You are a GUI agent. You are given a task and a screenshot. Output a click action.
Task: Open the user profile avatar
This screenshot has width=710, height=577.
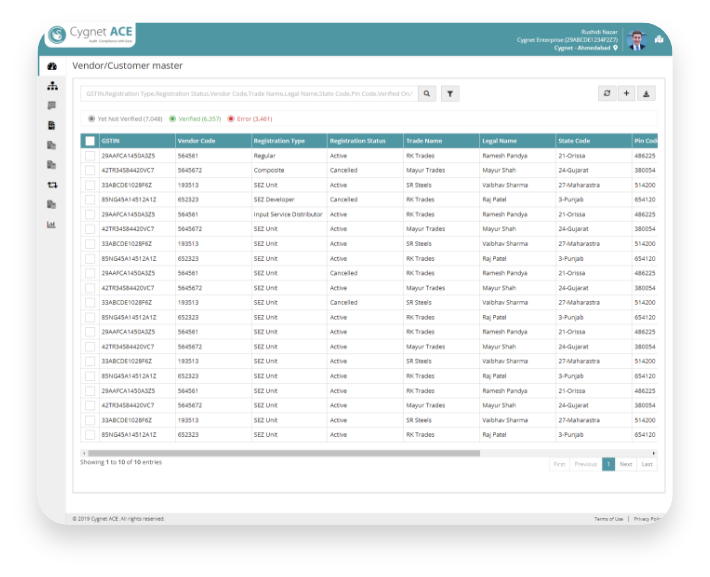coord(636,40)
